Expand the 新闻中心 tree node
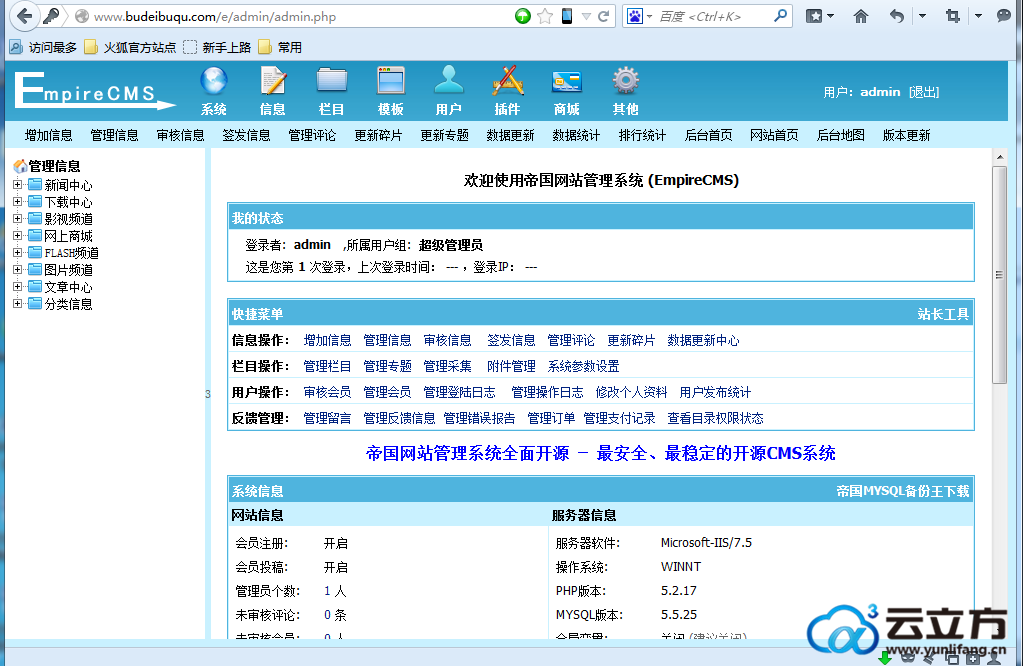Viewport: 1023px width, 666px height. click(18, 185)
